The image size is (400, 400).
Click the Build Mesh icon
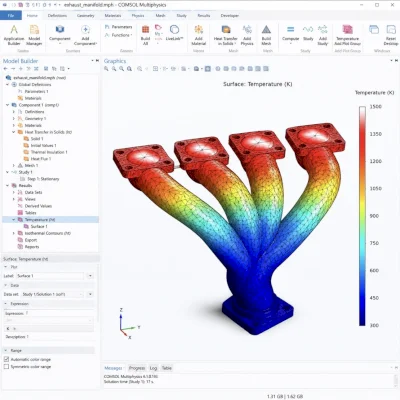click(x=266, y=35)
